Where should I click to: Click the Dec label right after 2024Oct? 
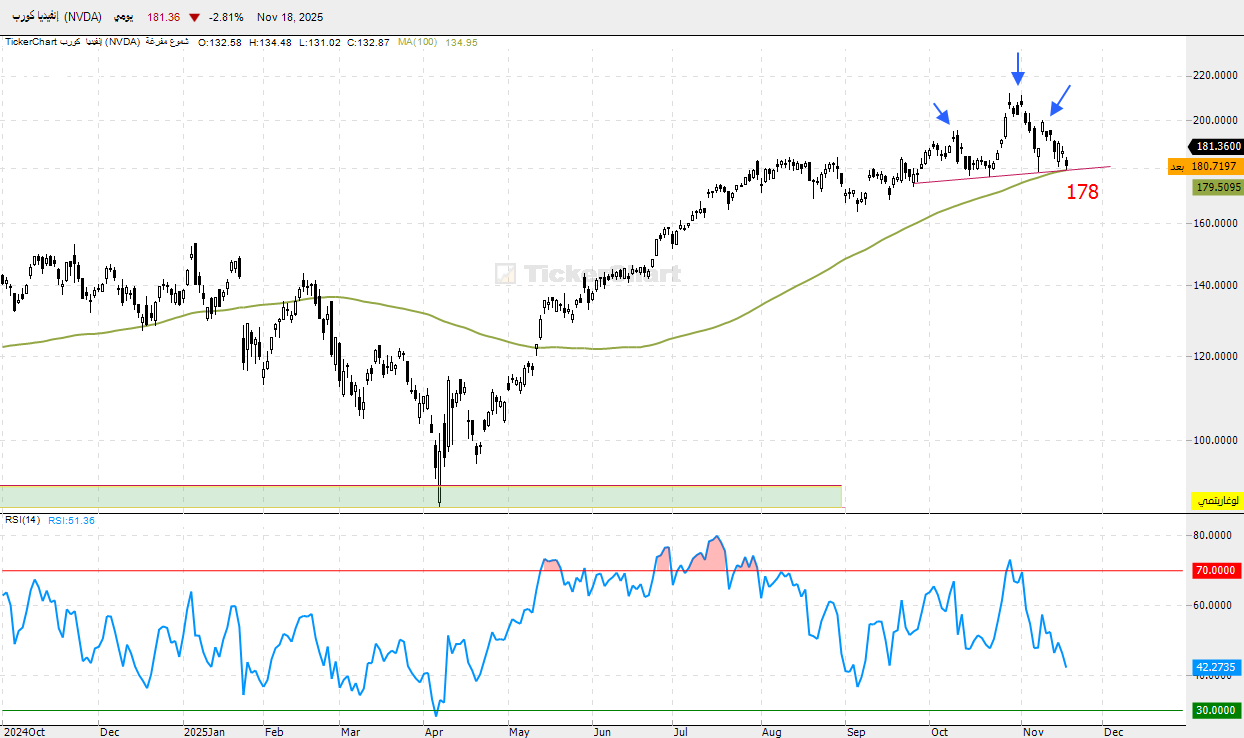coord(110,731)
